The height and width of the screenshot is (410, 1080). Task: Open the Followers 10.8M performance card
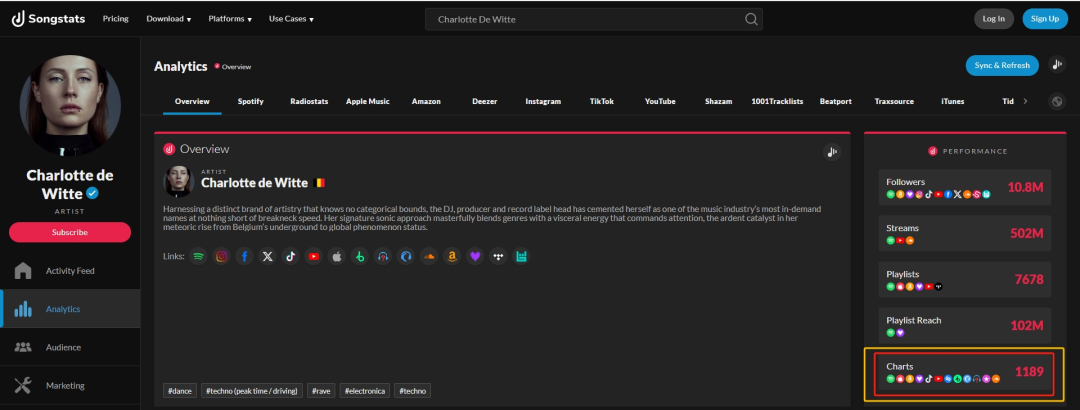click(964, 187)
